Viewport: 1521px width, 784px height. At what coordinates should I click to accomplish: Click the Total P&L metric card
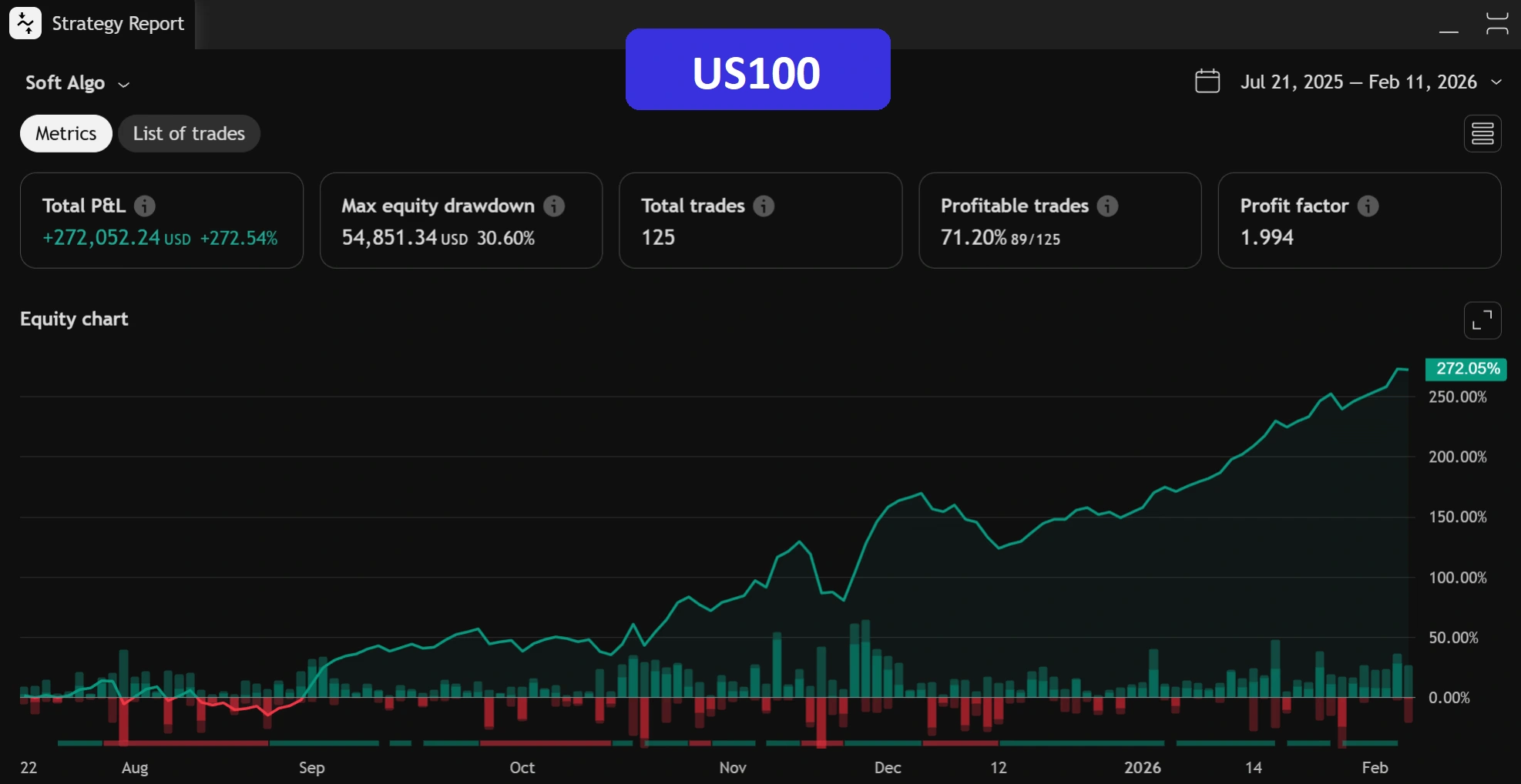[x=161, y=221]
